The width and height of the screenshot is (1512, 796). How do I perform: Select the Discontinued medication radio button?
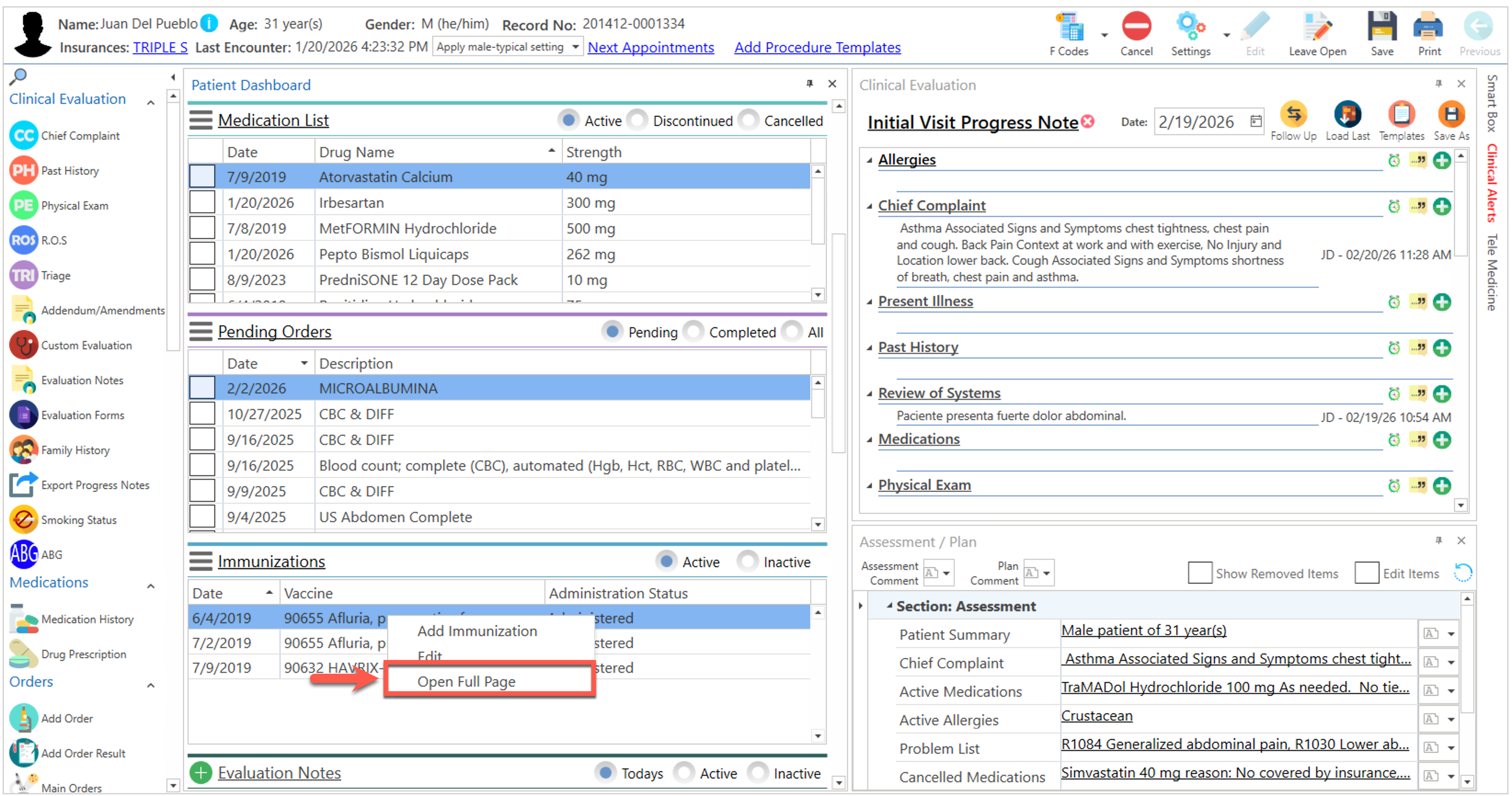[x=637, y=120]
